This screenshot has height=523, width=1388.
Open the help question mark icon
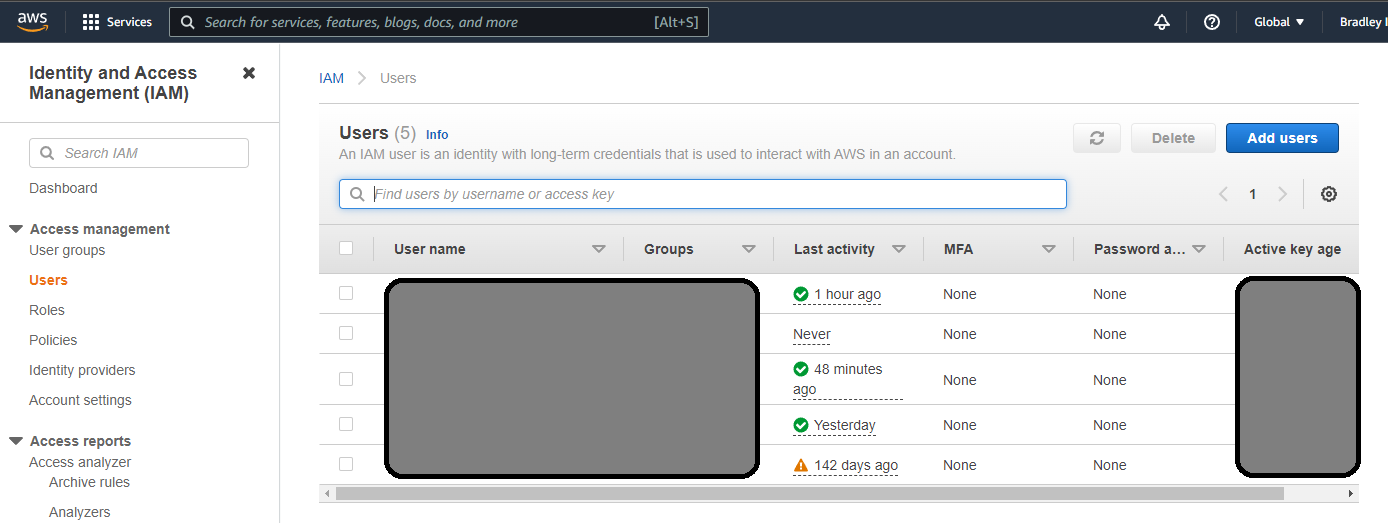click(1212, 22)
